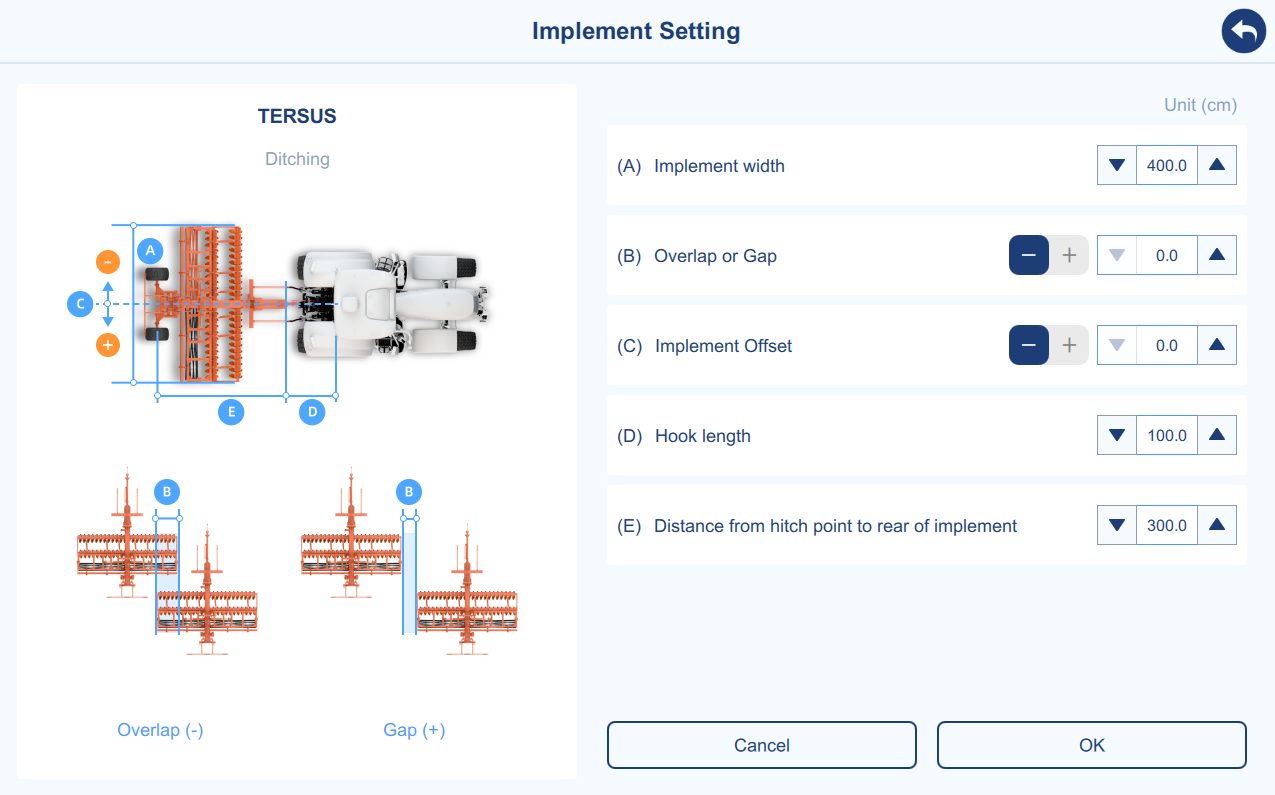Click the Implement width value field showing 400.0
The width and height of the screenshot is (1275, 795).
point(1167,165)
